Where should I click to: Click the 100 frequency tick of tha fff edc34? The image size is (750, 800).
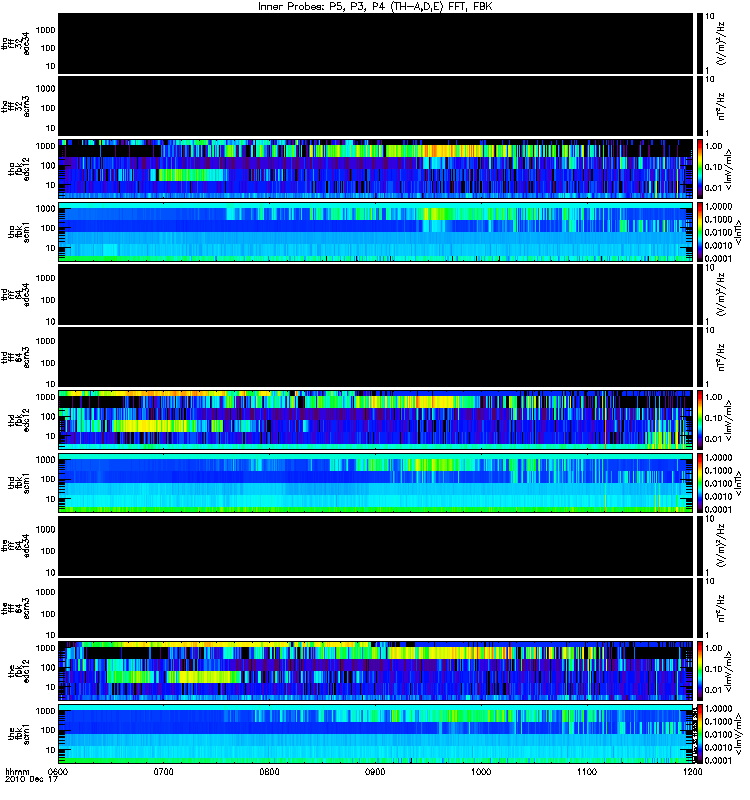pos(47,48)
